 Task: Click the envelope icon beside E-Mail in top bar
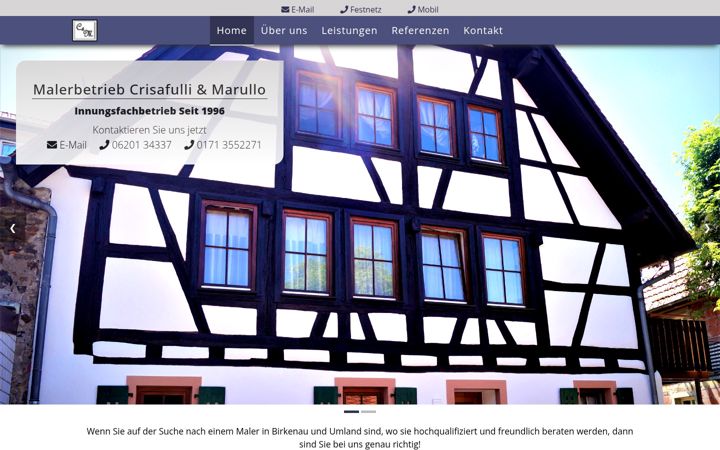[x=285, y=9]
